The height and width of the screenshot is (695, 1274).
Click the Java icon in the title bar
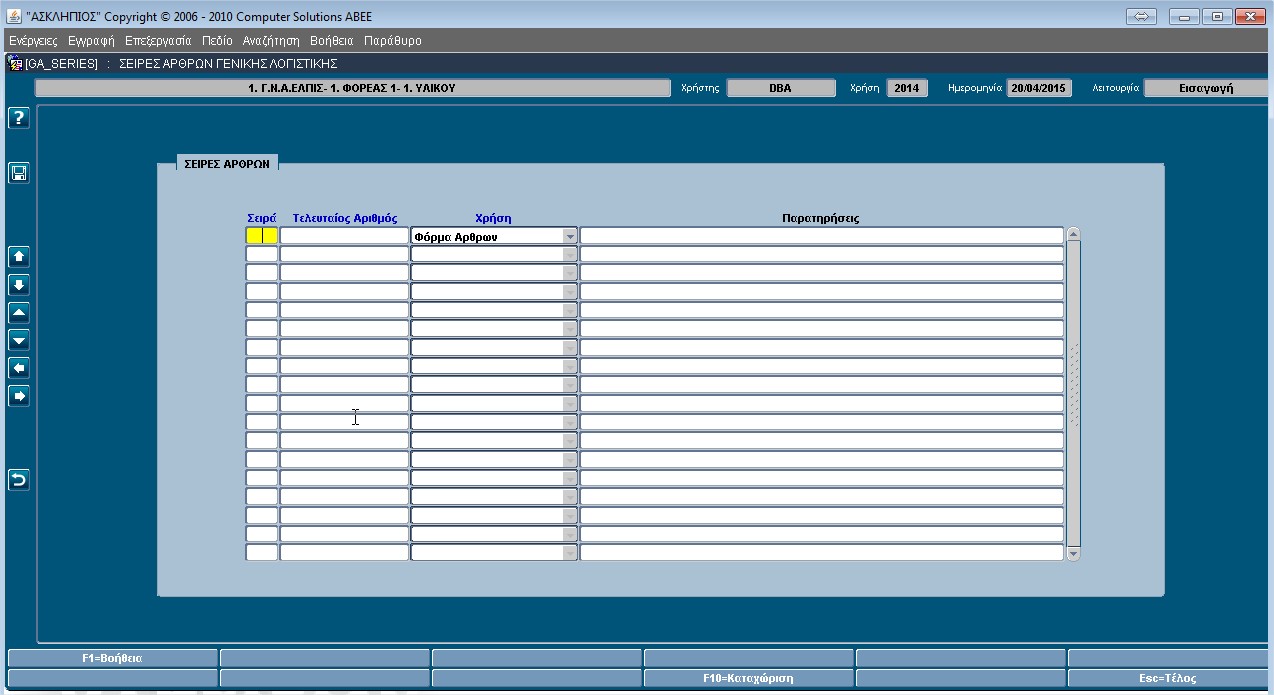(x=13, y=16)
